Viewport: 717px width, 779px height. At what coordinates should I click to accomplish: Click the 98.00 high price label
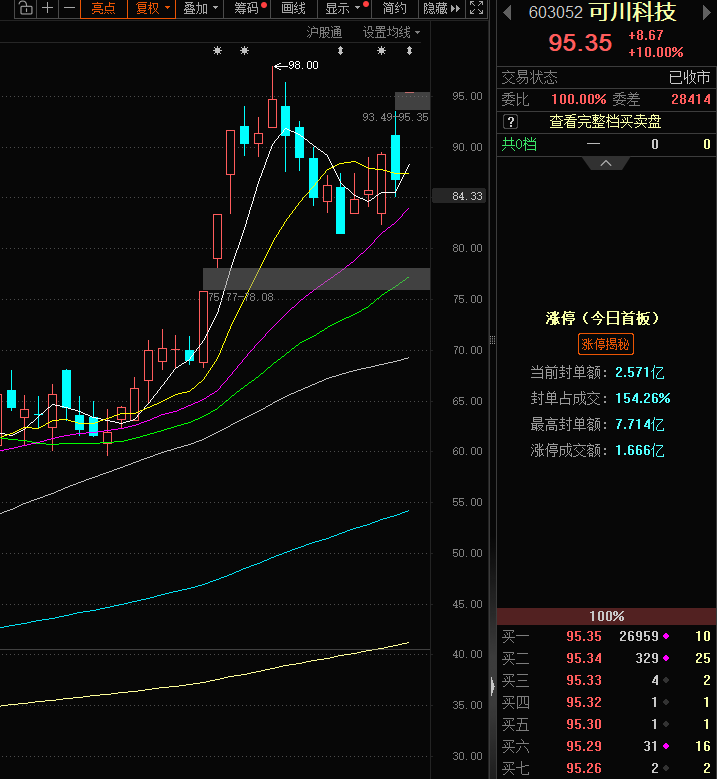(x=304, y=65)
